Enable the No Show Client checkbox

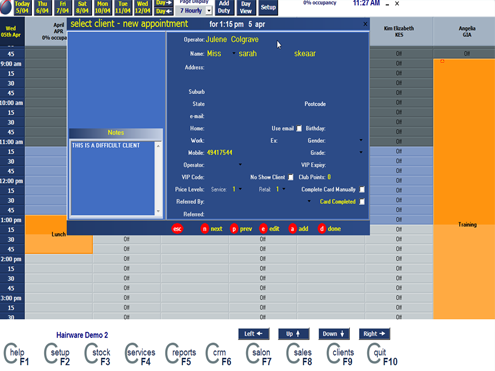(291, 177)
